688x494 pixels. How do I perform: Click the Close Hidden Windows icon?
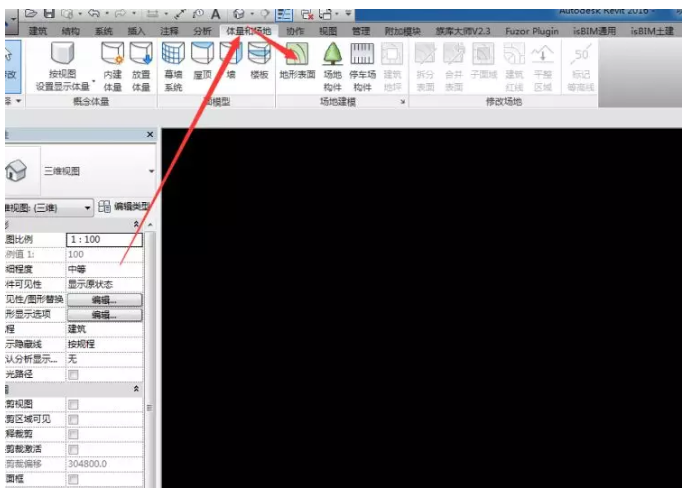[307, 14]
